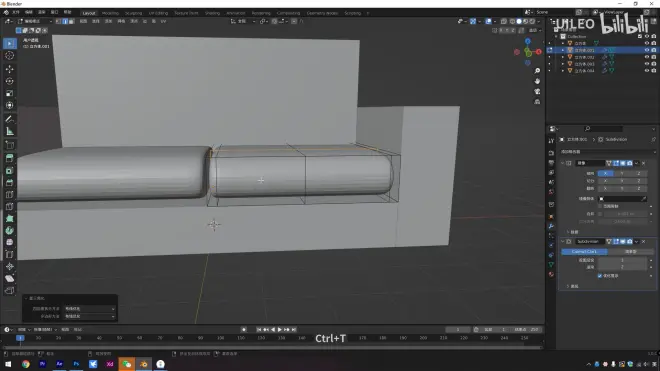Viewport: 660px width, 371px height.
Task: Open the Rendering workspace tab
Action: (x=261, y=13)
